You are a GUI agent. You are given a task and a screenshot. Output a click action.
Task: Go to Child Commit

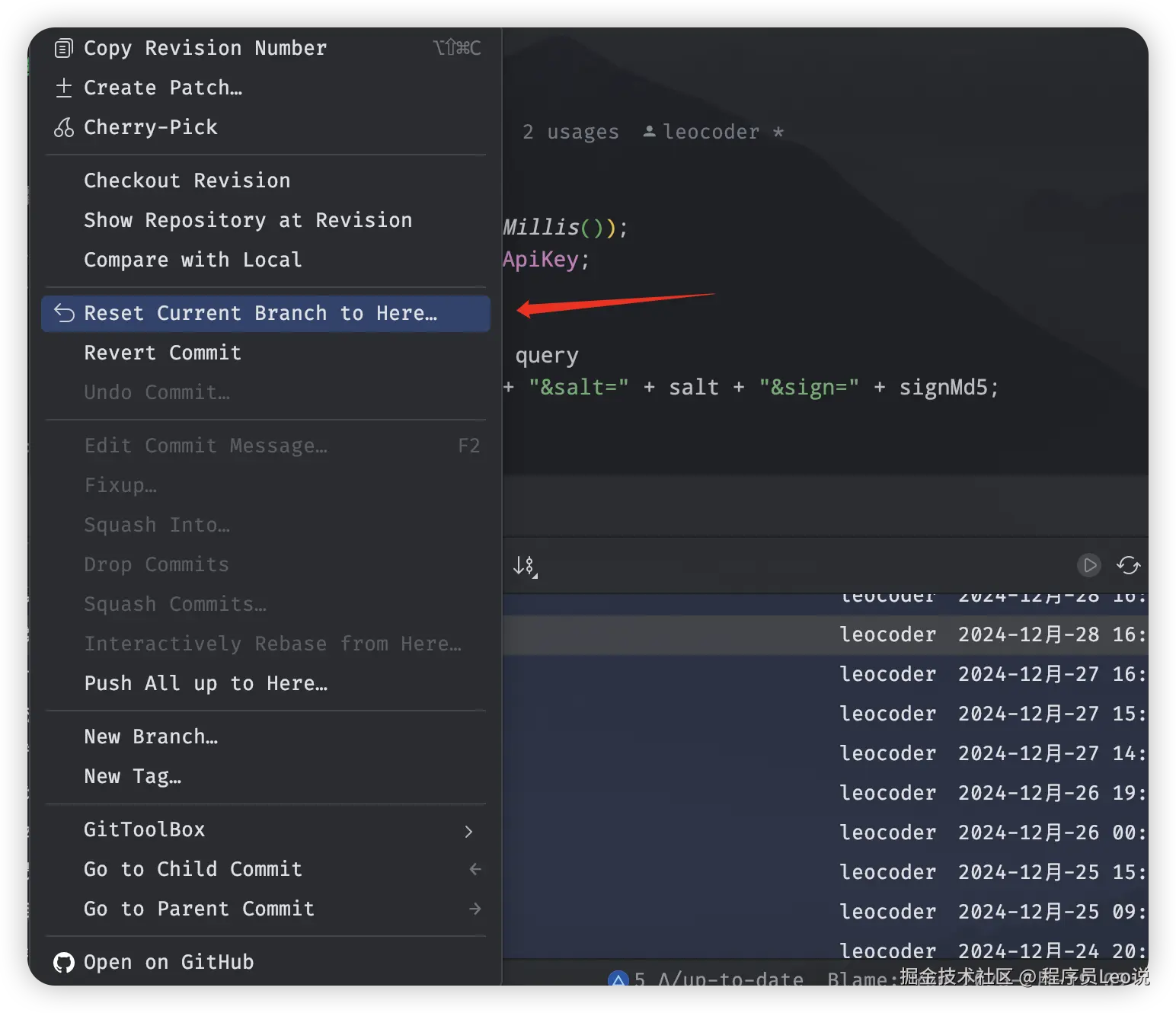(x=193, y=869)
